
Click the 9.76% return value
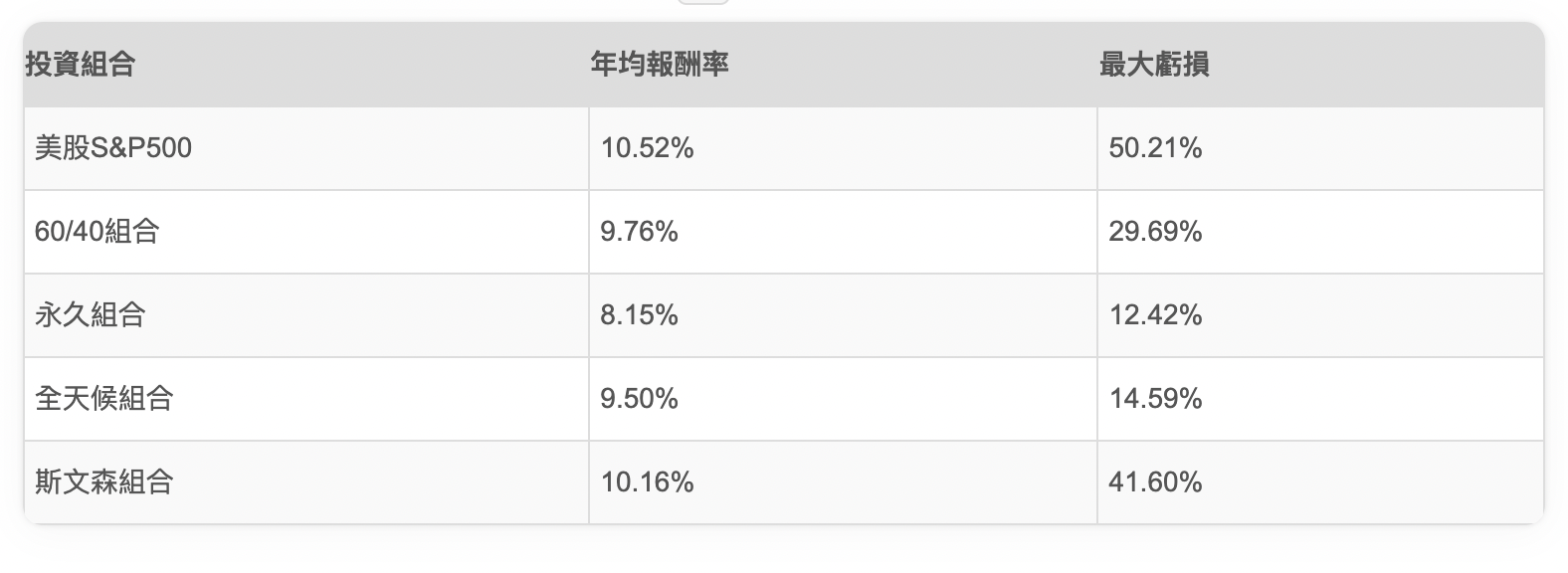pyautogui.click(x=639, y=232)
